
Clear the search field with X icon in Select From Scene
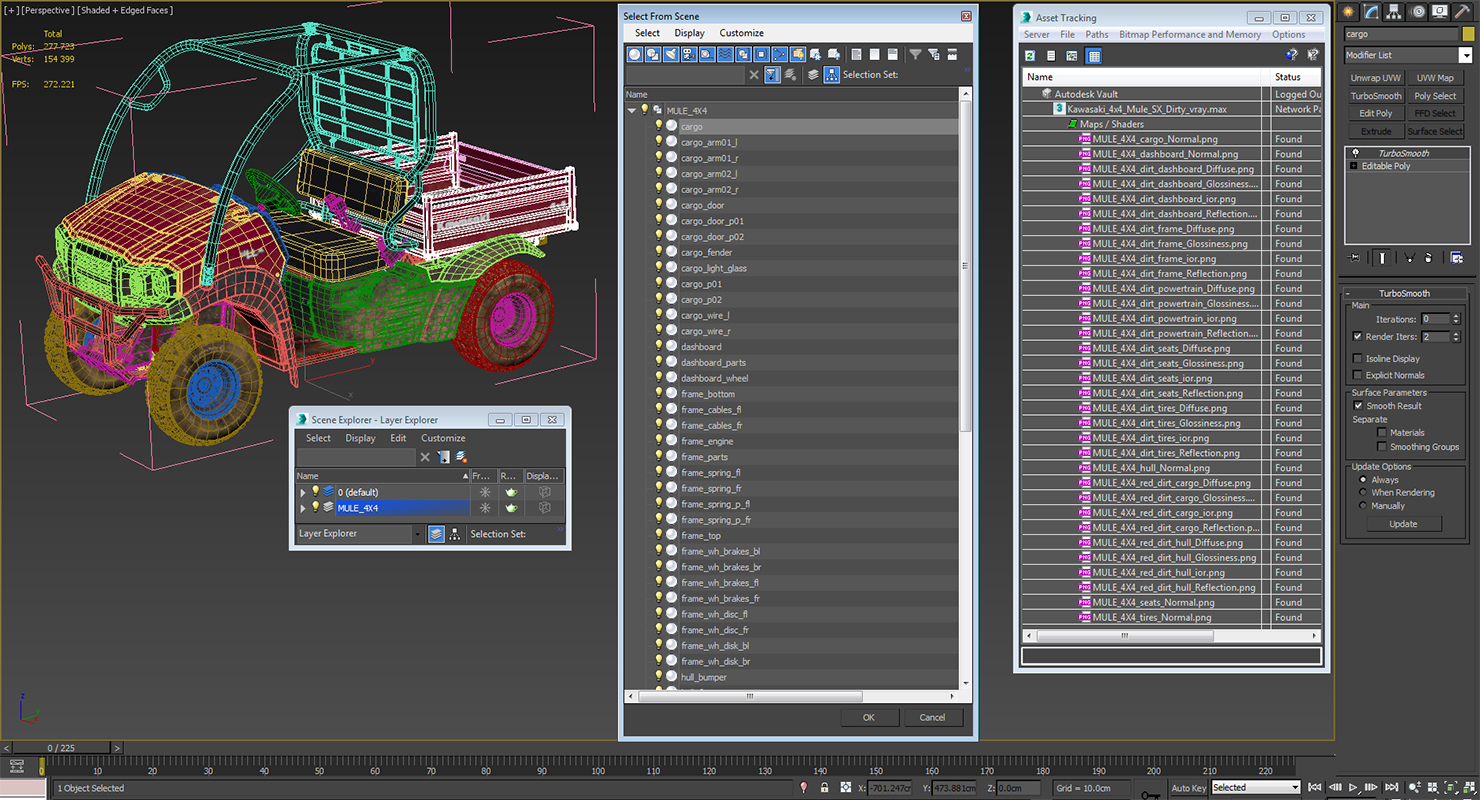click(754, 75)
